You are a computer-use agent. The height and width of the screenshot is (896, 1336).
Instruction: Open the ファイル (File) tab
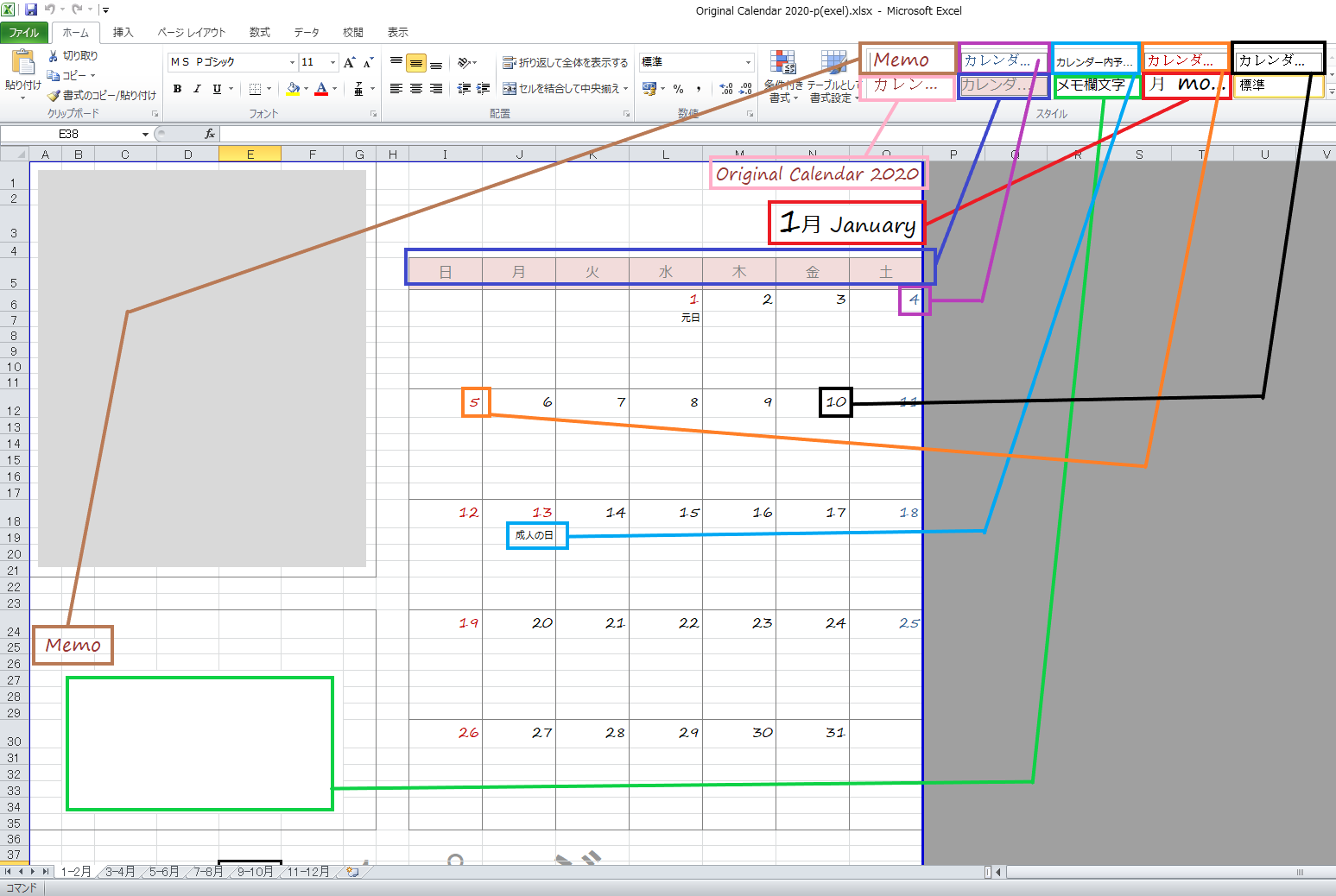pyautogui.click(x=24, y=32)
